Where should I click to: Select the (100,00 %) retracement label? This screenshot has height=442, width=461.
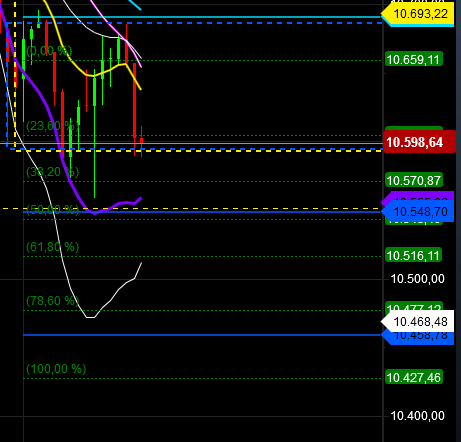56,369
